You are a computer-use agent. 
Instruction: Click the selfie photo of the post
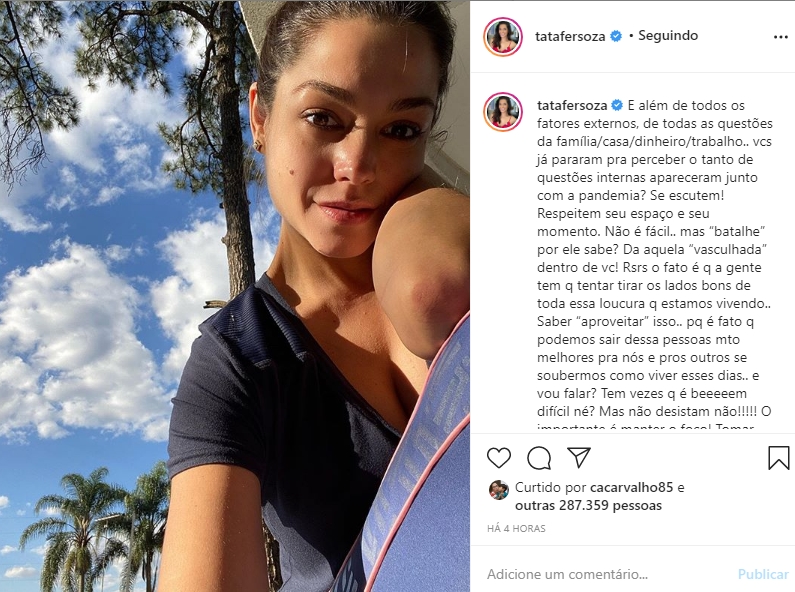point(235,296)
